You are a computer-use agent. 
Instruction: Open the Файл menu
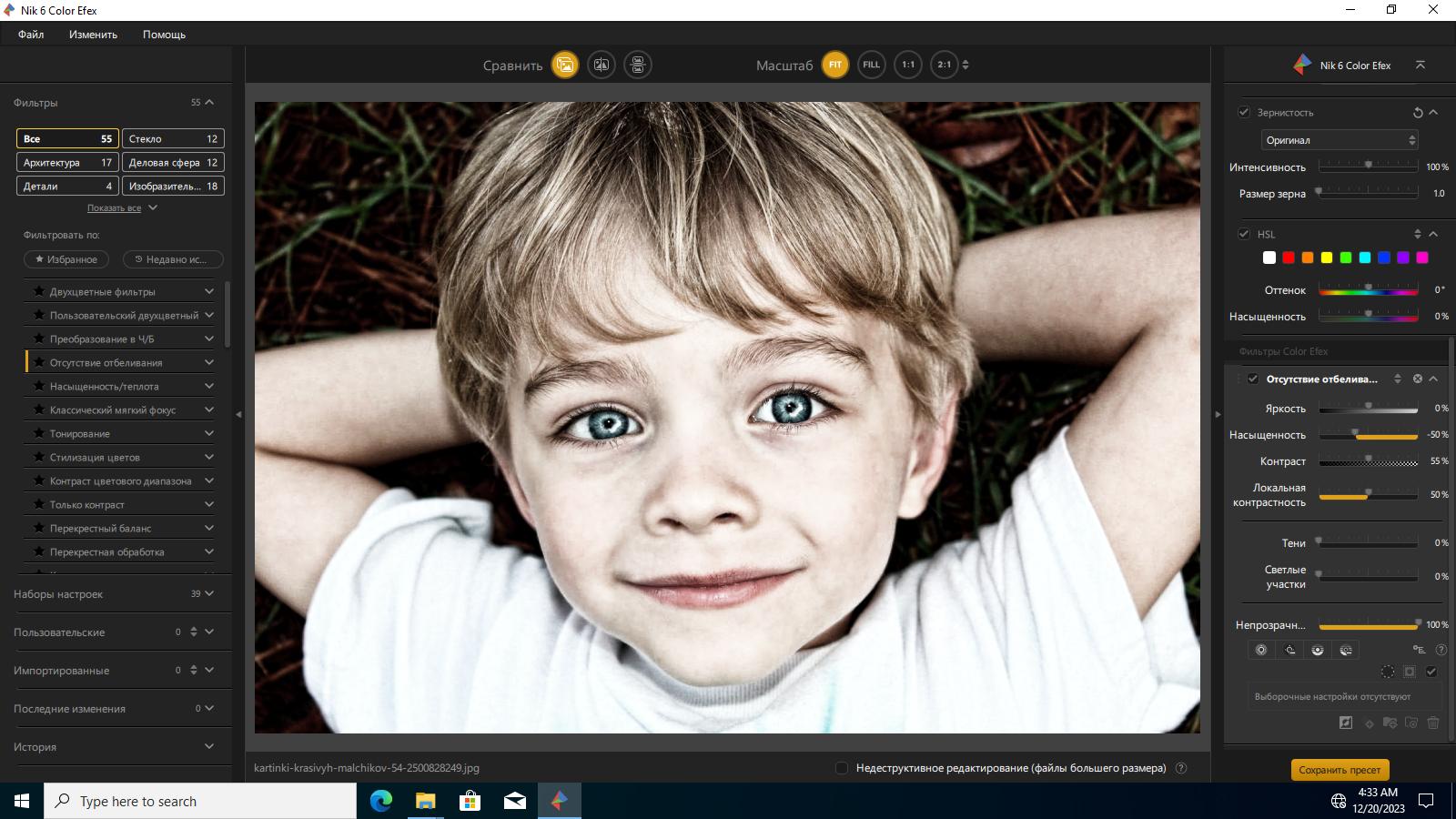tap(31, 35)
